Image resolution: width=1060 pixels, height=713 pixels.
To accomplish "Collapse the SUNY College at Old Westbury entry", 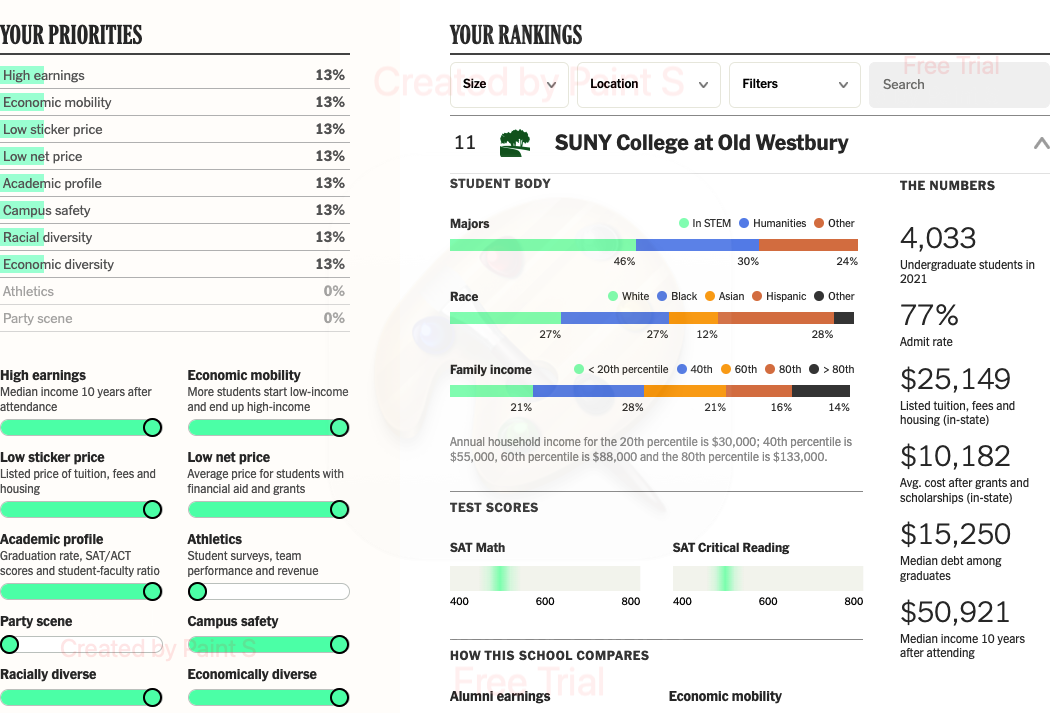I will [x=1041, y=143].
